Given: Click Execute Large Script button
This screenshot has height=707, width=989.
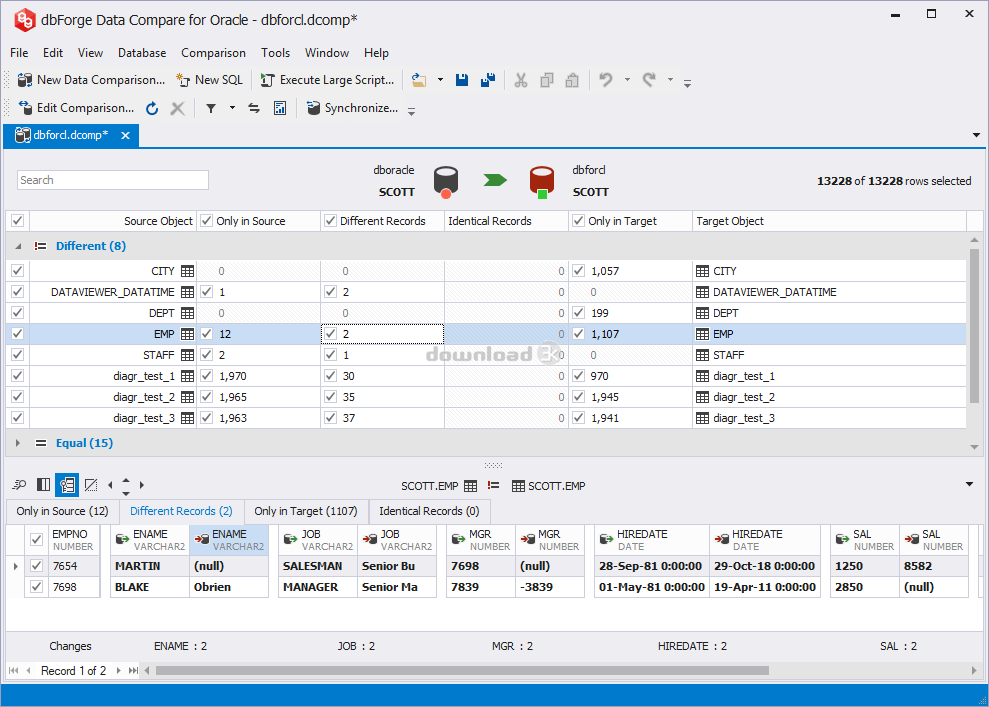Looking at the screenshot, I should coord(327,80).
